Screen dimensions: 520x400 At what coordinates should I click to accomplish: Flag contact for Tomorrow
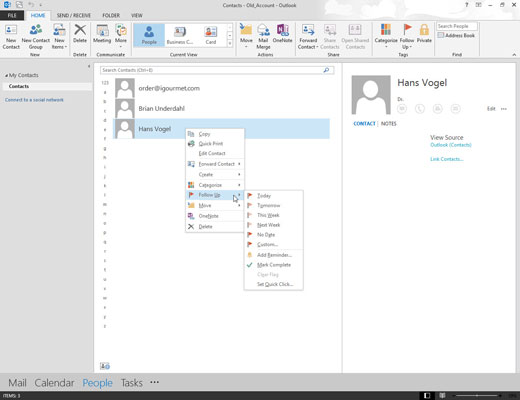[274, 205]
